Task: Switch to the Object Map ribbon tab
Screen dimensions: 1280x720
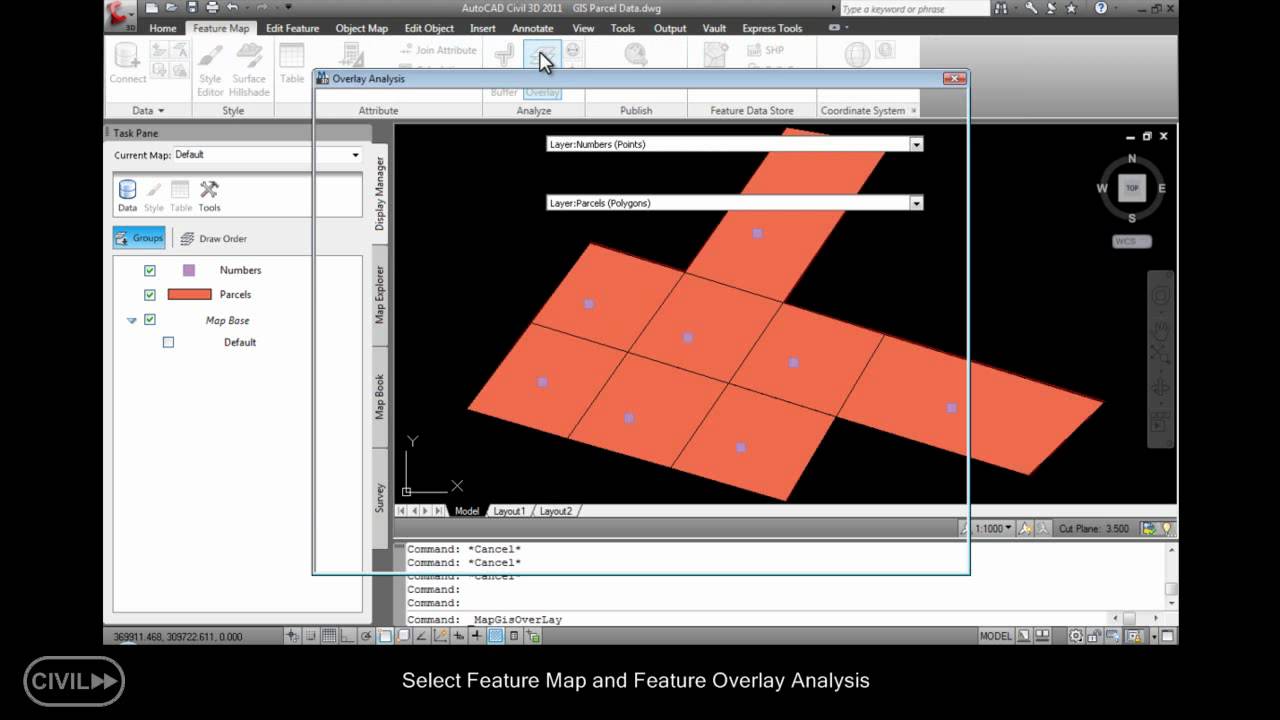Action: coord(362,28)
